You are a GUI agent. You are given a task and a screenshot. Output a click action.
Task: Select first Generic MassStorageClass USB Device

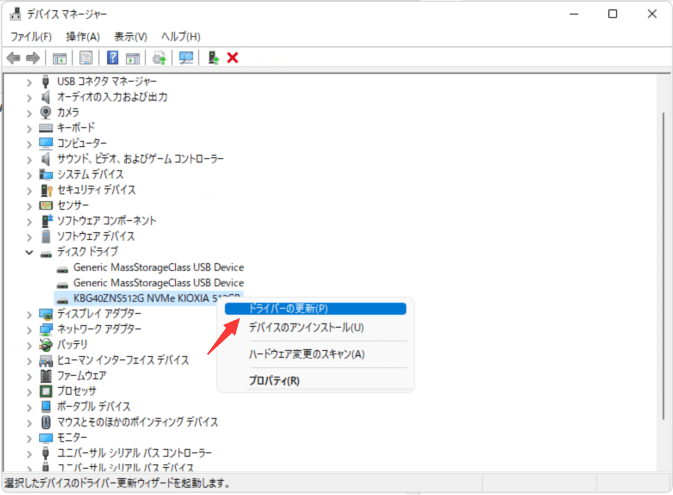pyautogui.click(x=158, y=267)
